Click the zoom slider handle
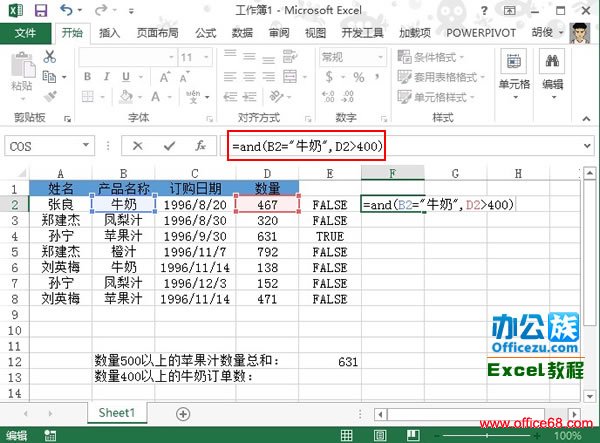The height and width of the screenshot is (443, 600). [487, 435]
